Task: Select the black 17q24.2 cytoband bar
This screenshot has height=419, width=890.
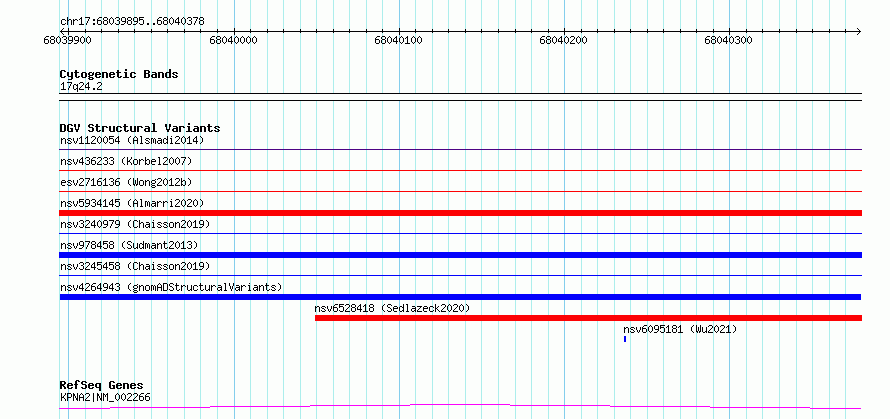Action: [460, 97]
